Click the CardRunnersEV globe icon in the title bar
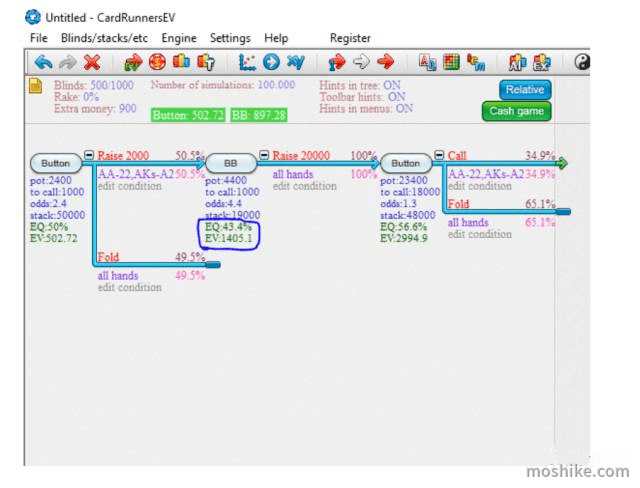640x488 pixels. coord(33,17)
